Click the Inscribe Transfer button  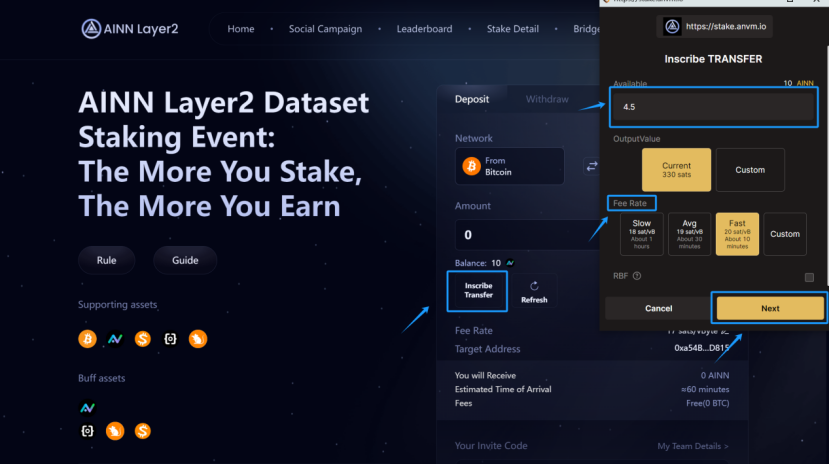click(x=478, y=291)
